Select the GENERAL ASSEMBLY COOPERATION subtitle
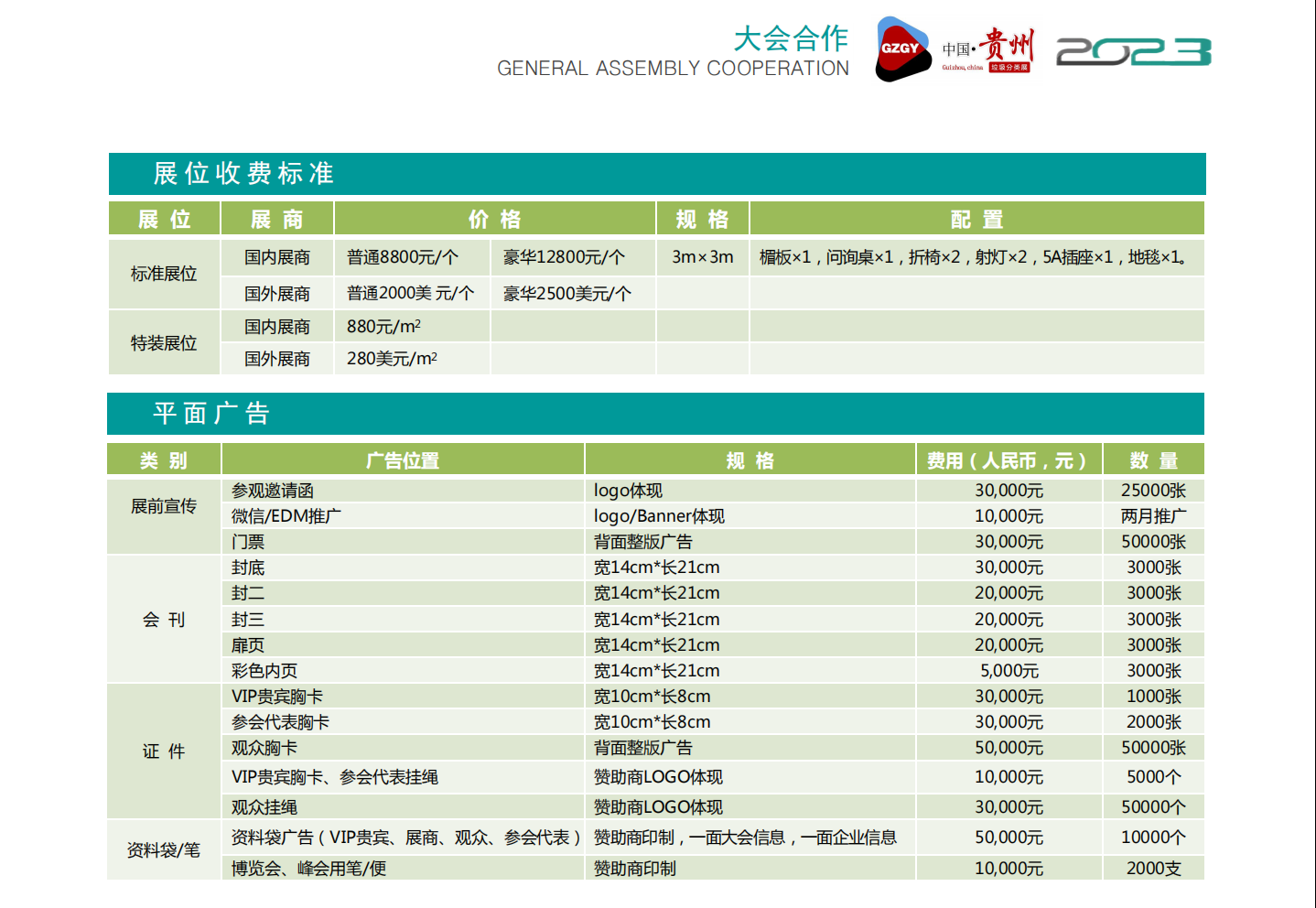The height and width of the screenshot is (908, 1316). click(x=673, y=69)
